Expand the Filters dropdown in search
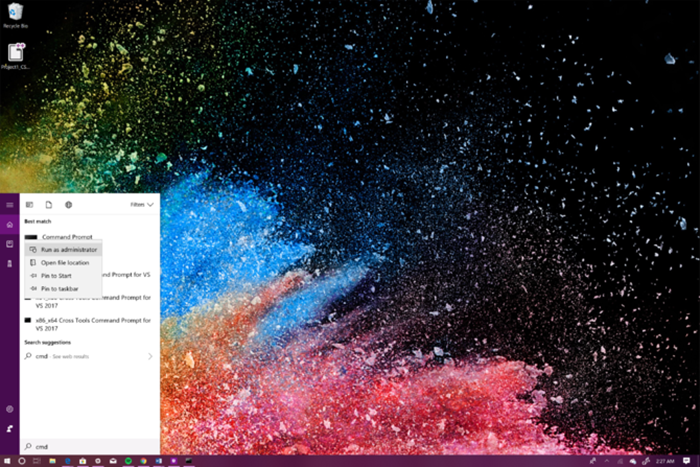 (142, 204)
